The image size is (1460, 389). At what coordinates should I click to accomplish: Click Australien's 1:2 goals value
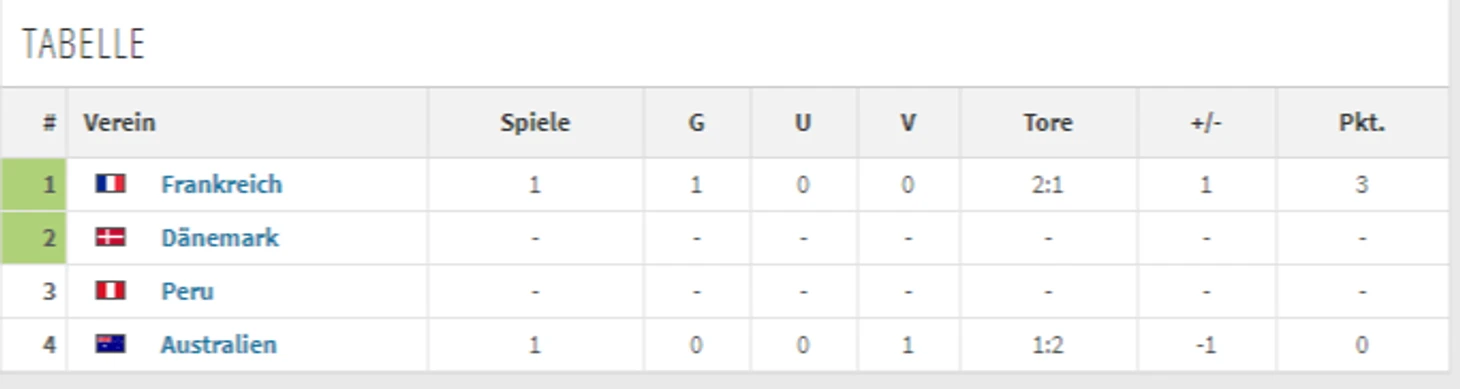[x=1048, y=345]
